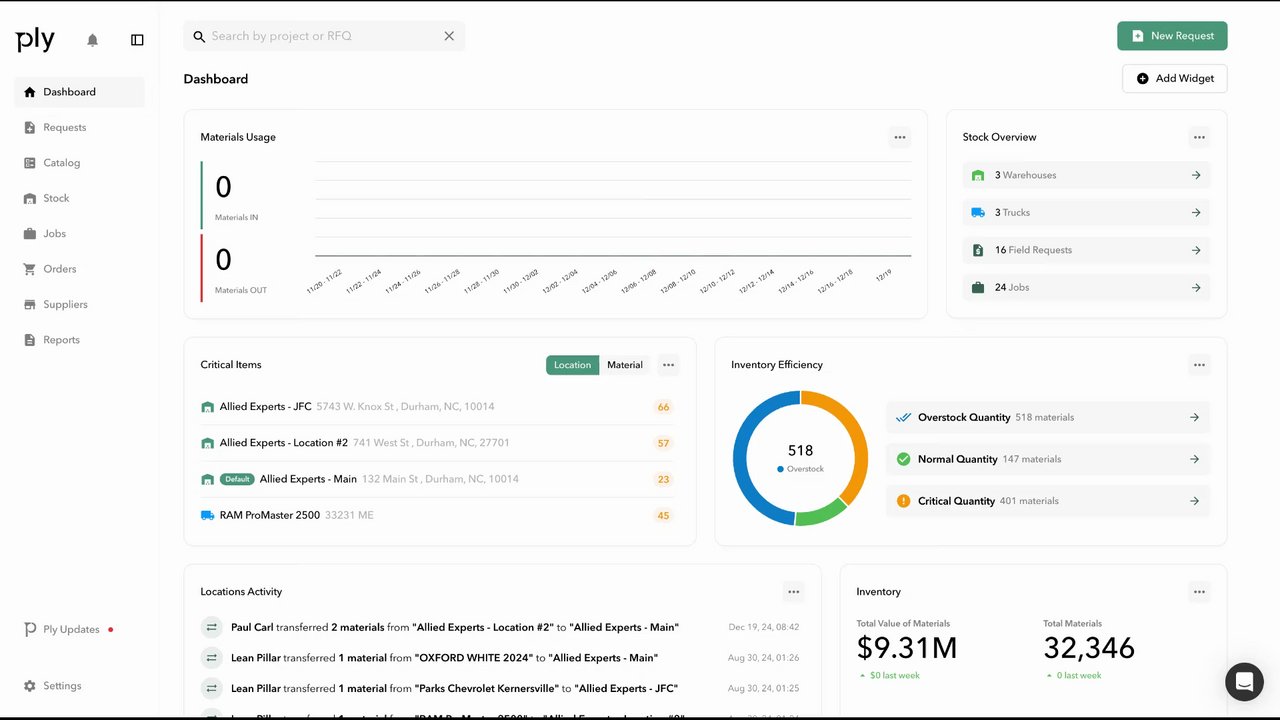Screen dimensions: 1280x720
Task: Create a New Request
Action: pyautogui.click(x=1172, y=36)
